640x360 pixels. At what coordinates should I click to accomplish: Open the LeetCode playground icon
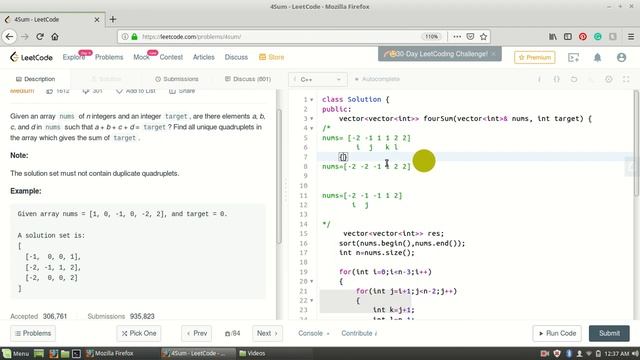point(573,58)
